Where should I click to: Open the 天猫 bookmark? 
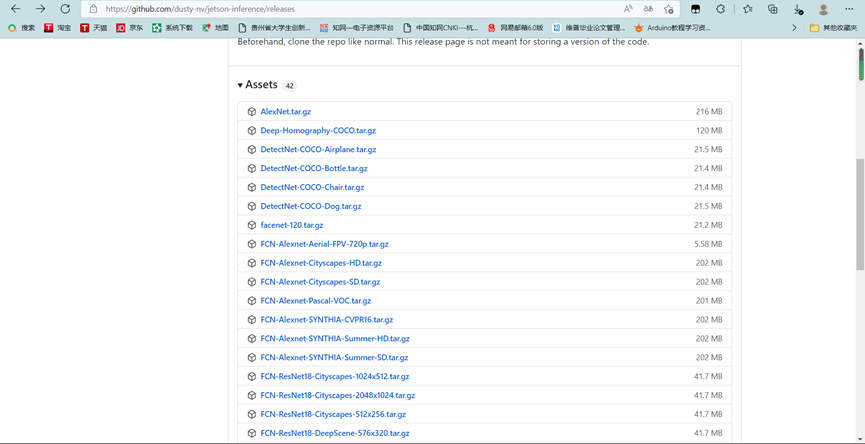pos(93,28)
